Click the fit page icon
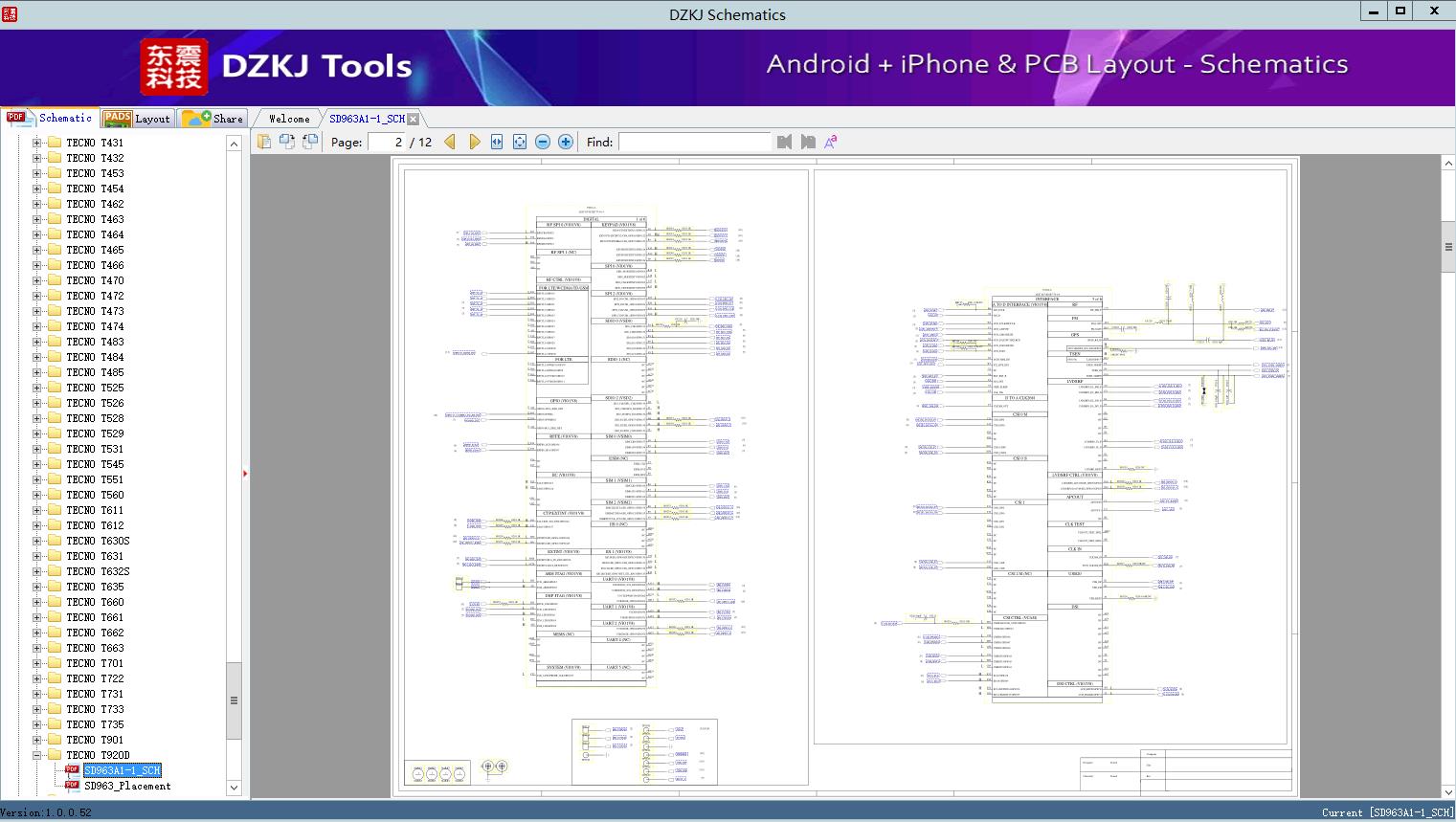This screenshot has height=822, width=1456. pos(520,142)
